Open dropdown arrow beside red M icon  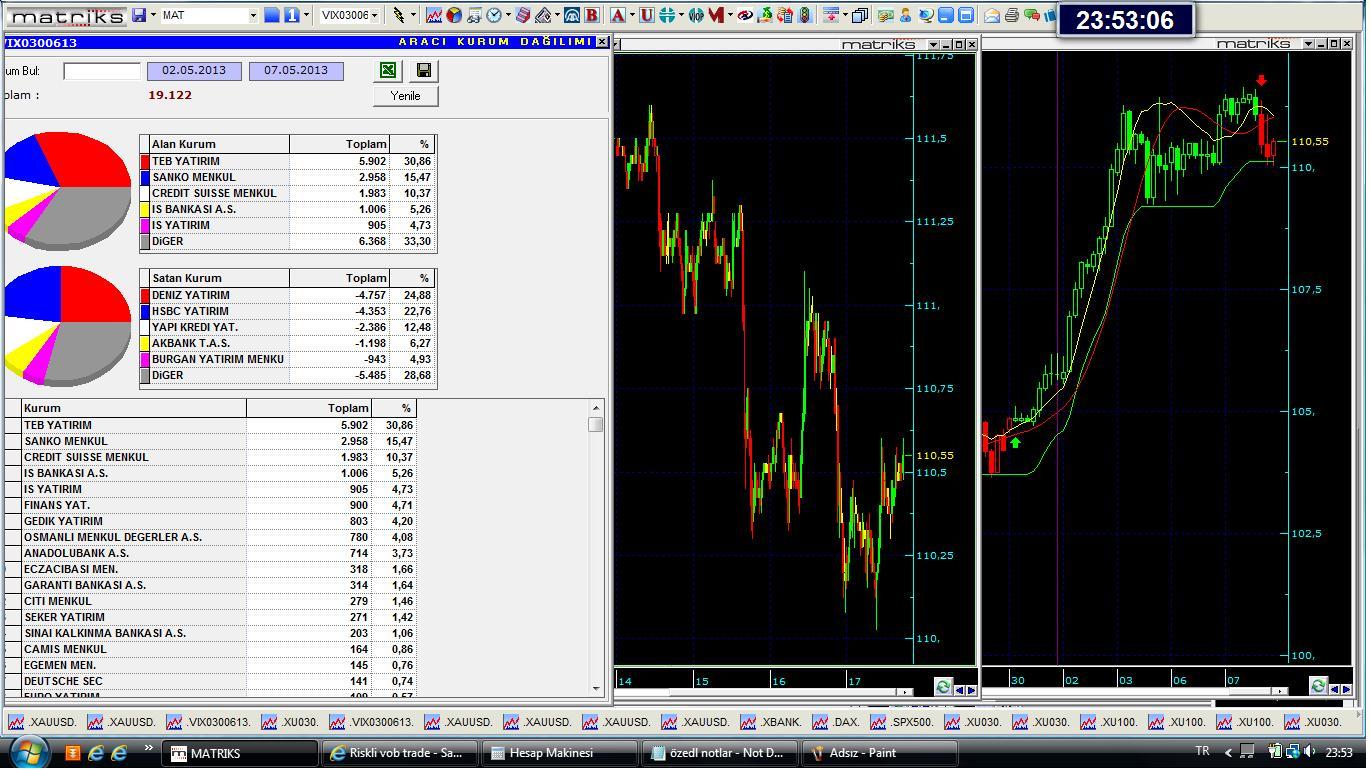pos(730,15)
